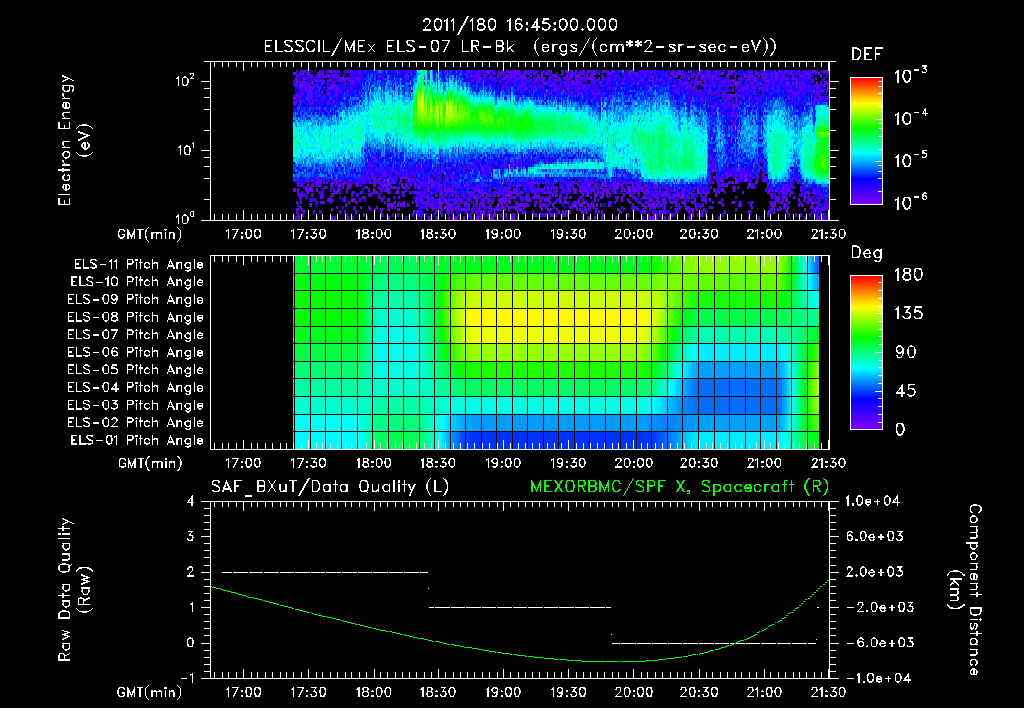Click the green MEXORBMC/SPF X, Spacecraft (R) legend

679,487
